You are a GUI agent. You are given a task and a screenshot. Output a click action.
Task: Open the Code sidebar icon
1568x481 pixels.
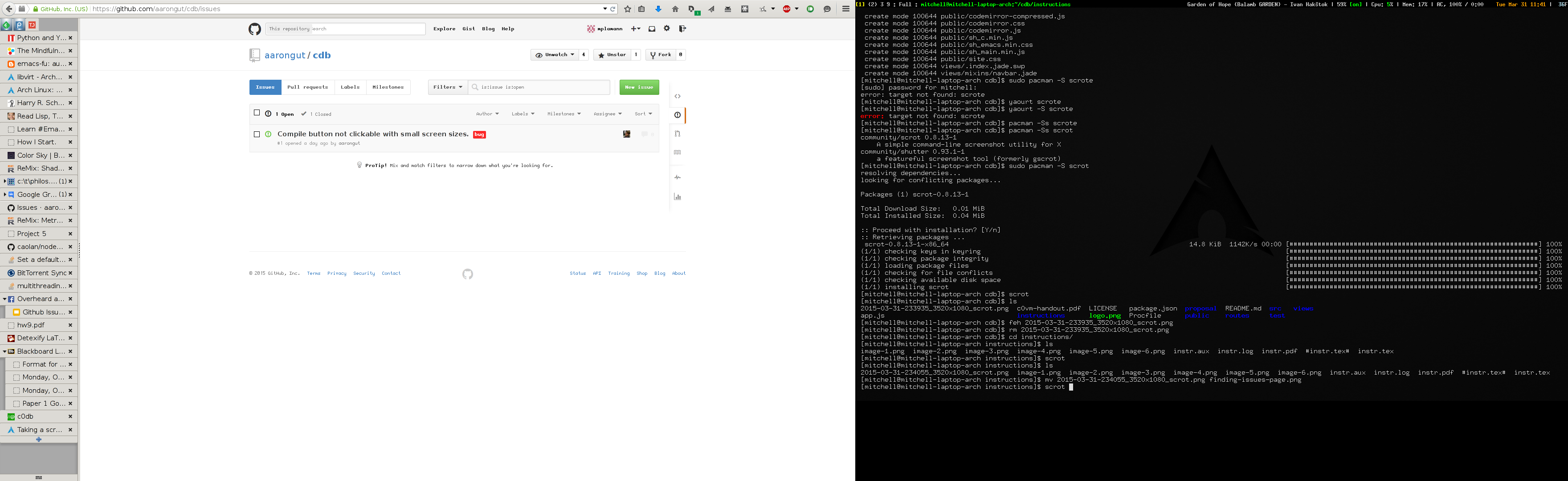(x=678, y=96)
